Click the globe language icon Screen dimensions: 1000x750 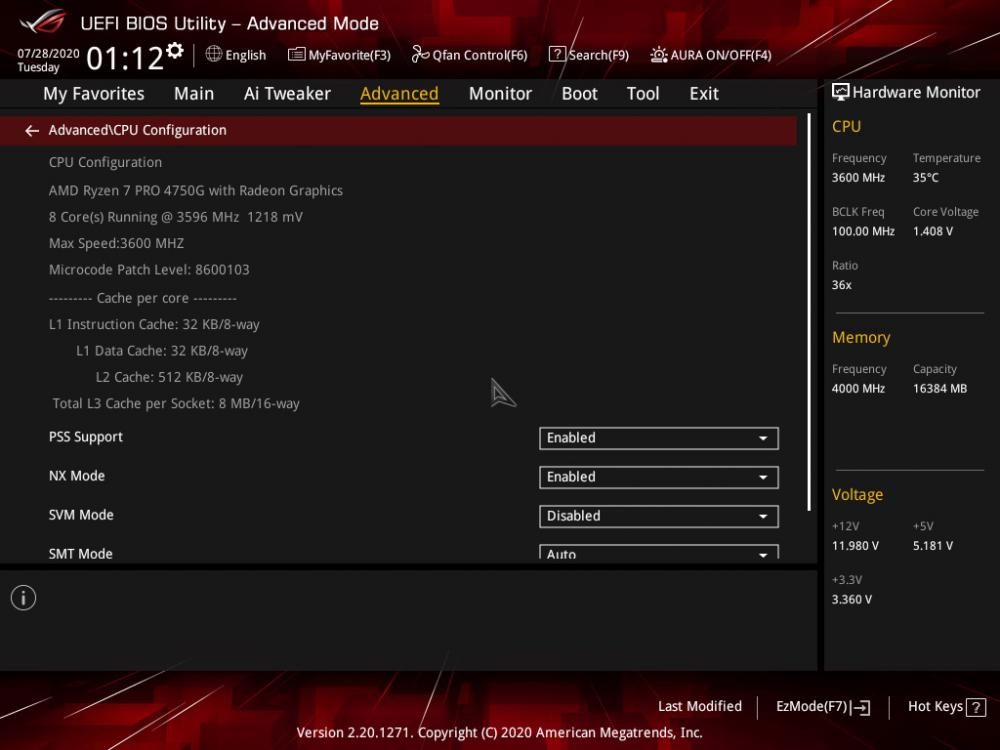214,54
